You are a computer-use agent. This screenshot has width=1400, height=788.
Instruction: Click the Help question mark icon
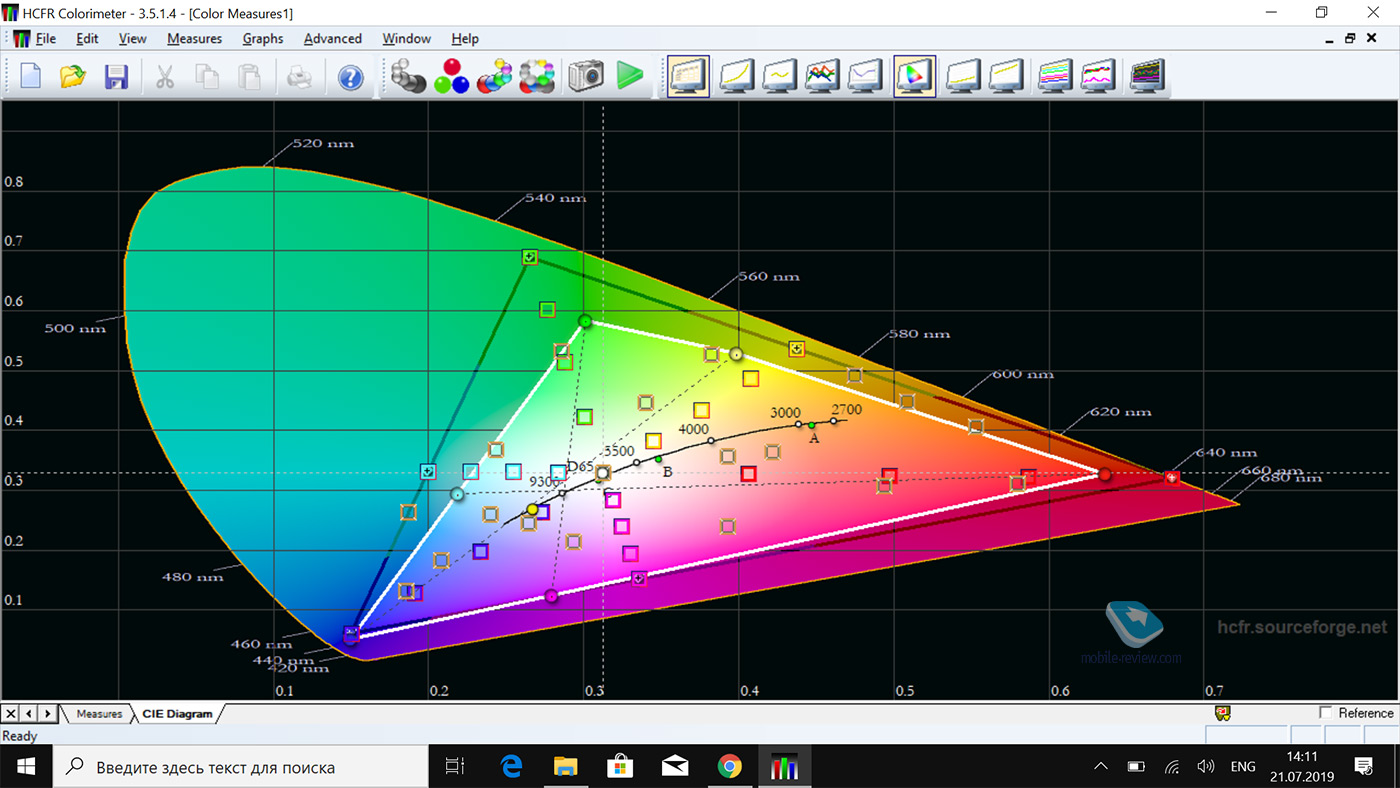350,77
